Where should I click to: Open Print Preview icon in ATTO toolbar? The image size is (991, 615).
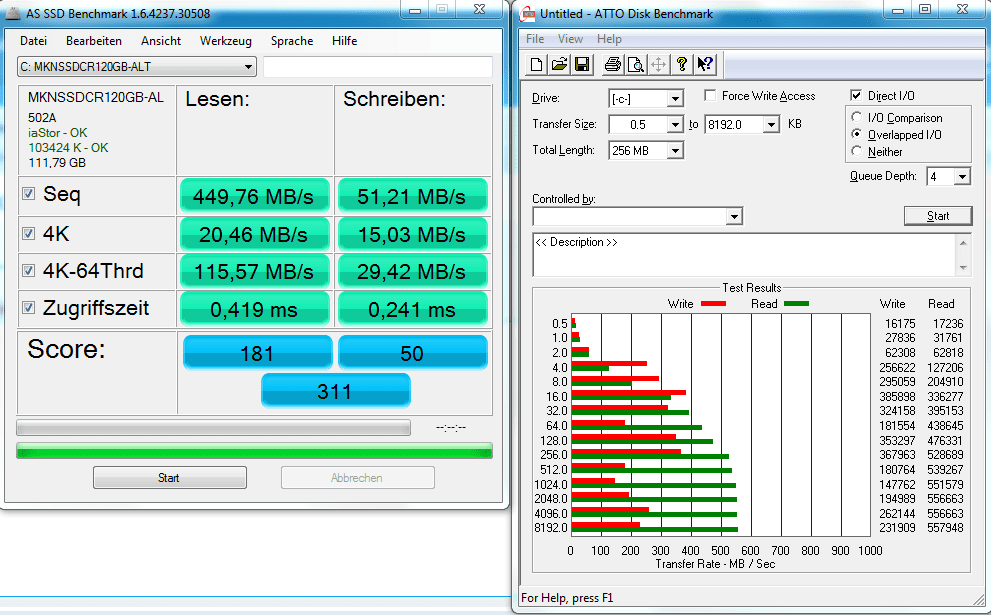[635, 64]
